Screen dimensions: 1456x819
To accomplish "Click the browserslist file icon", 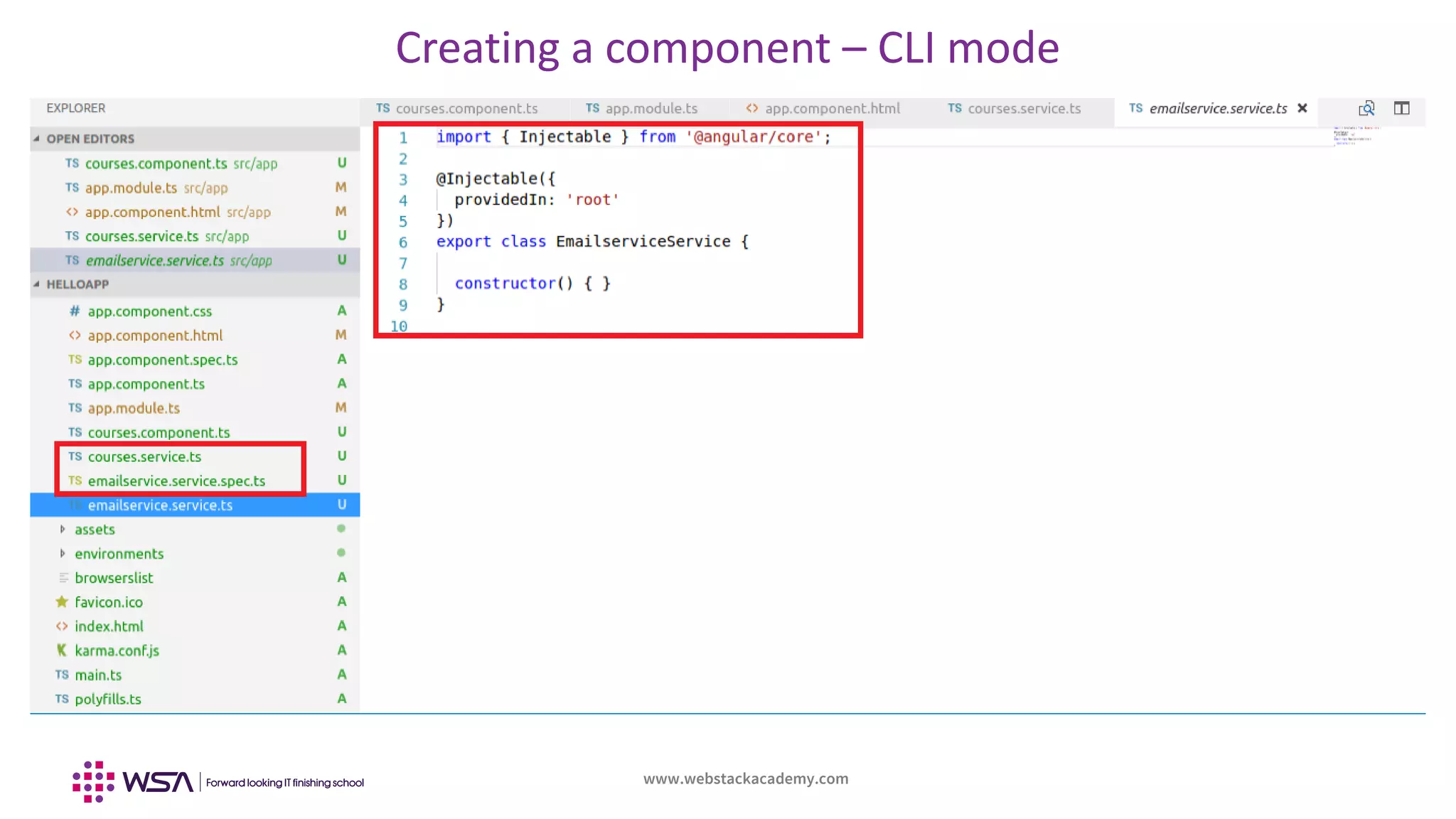I will click(63, 578).
